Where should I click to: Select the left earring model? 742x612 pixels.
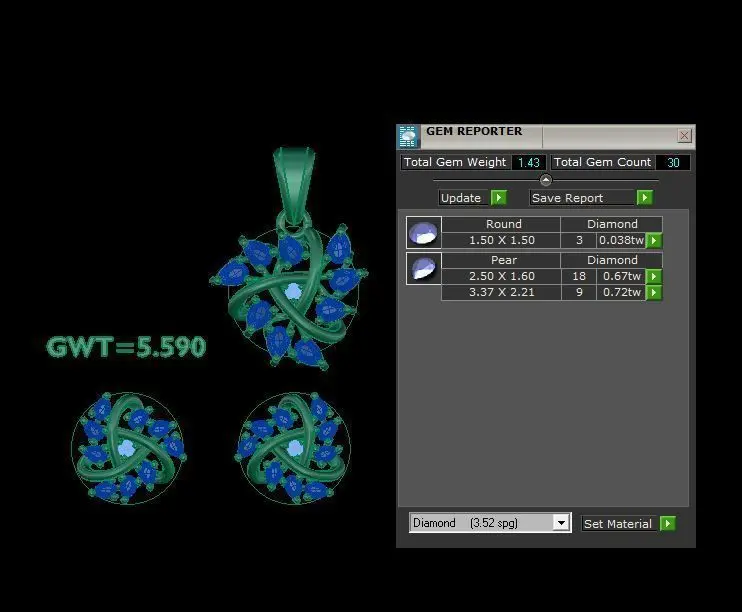(128, 448)
